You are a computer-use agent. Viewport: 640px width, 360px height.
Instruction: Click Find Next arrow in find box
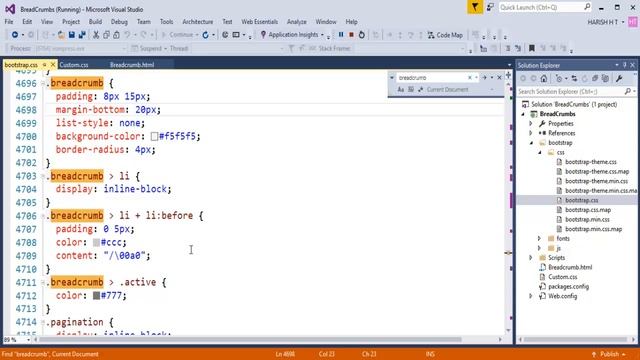pyautogui.click(x=484, y=78)
